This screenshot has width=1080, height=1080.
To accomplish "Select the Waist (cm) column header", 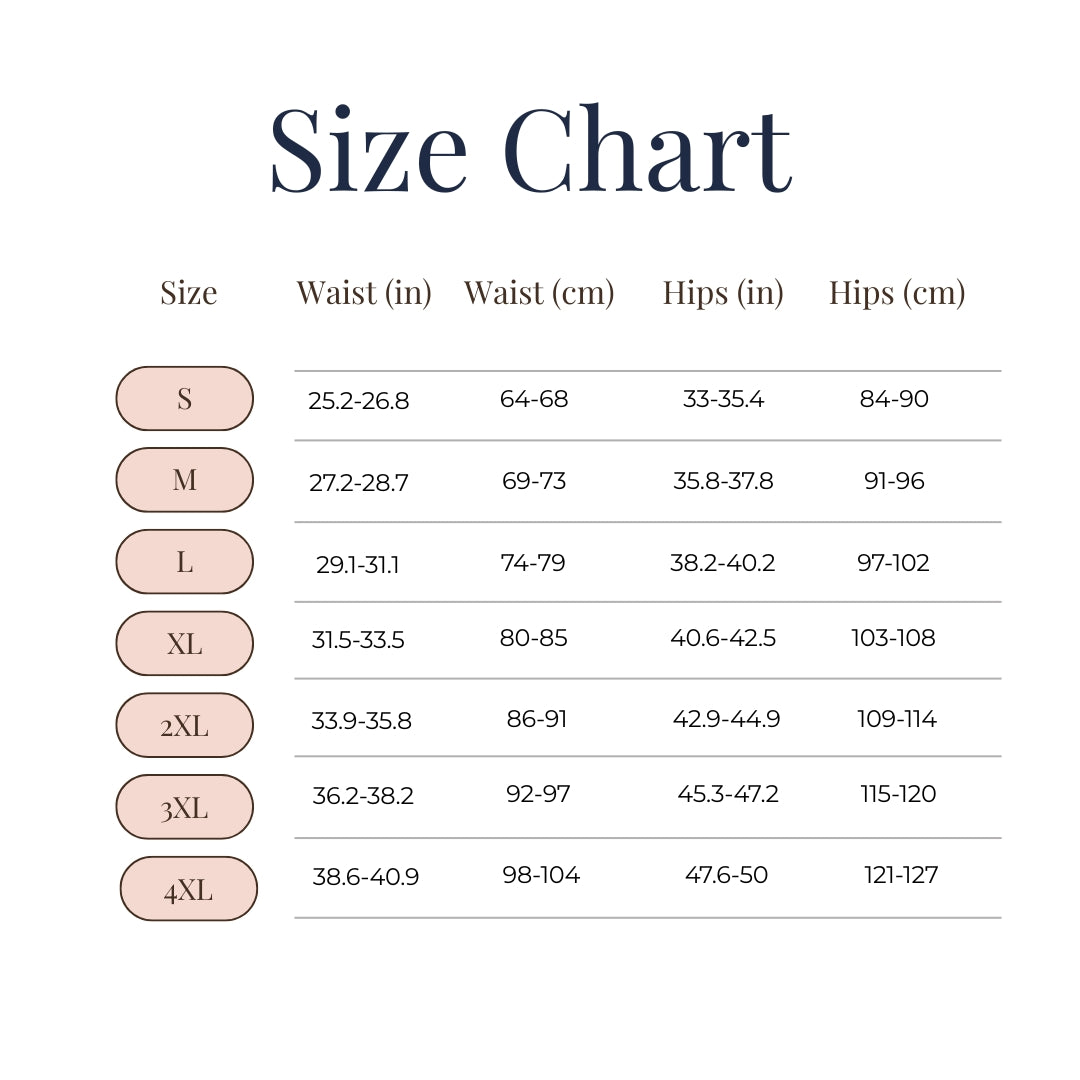I will click(539, 293).
